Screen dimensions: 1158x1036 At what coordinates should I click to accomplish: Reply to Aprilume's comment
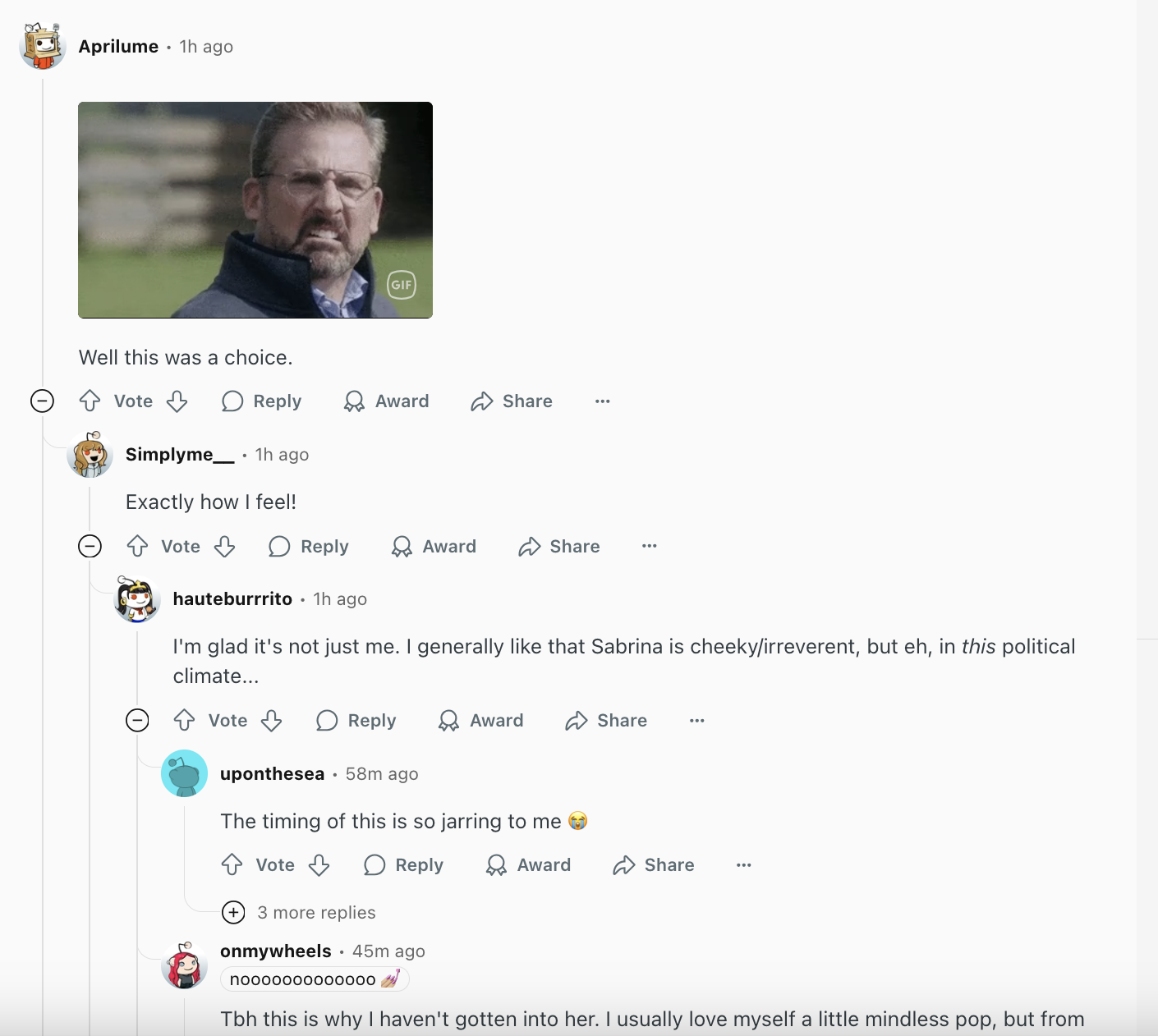[x=261, y=401]
